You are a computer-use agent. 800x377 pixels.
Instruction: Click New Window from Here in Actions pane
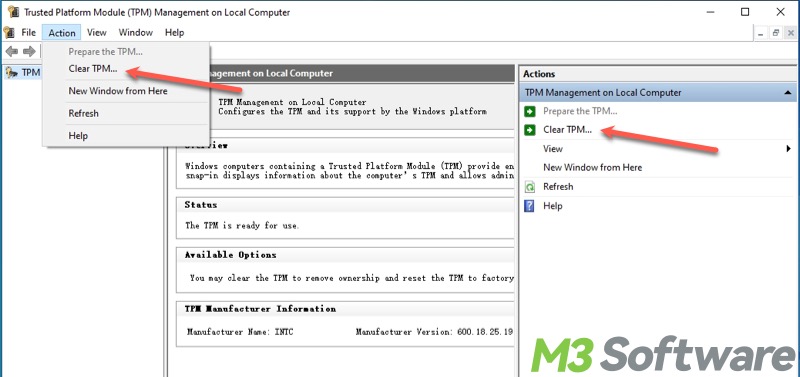click(592, 167)
